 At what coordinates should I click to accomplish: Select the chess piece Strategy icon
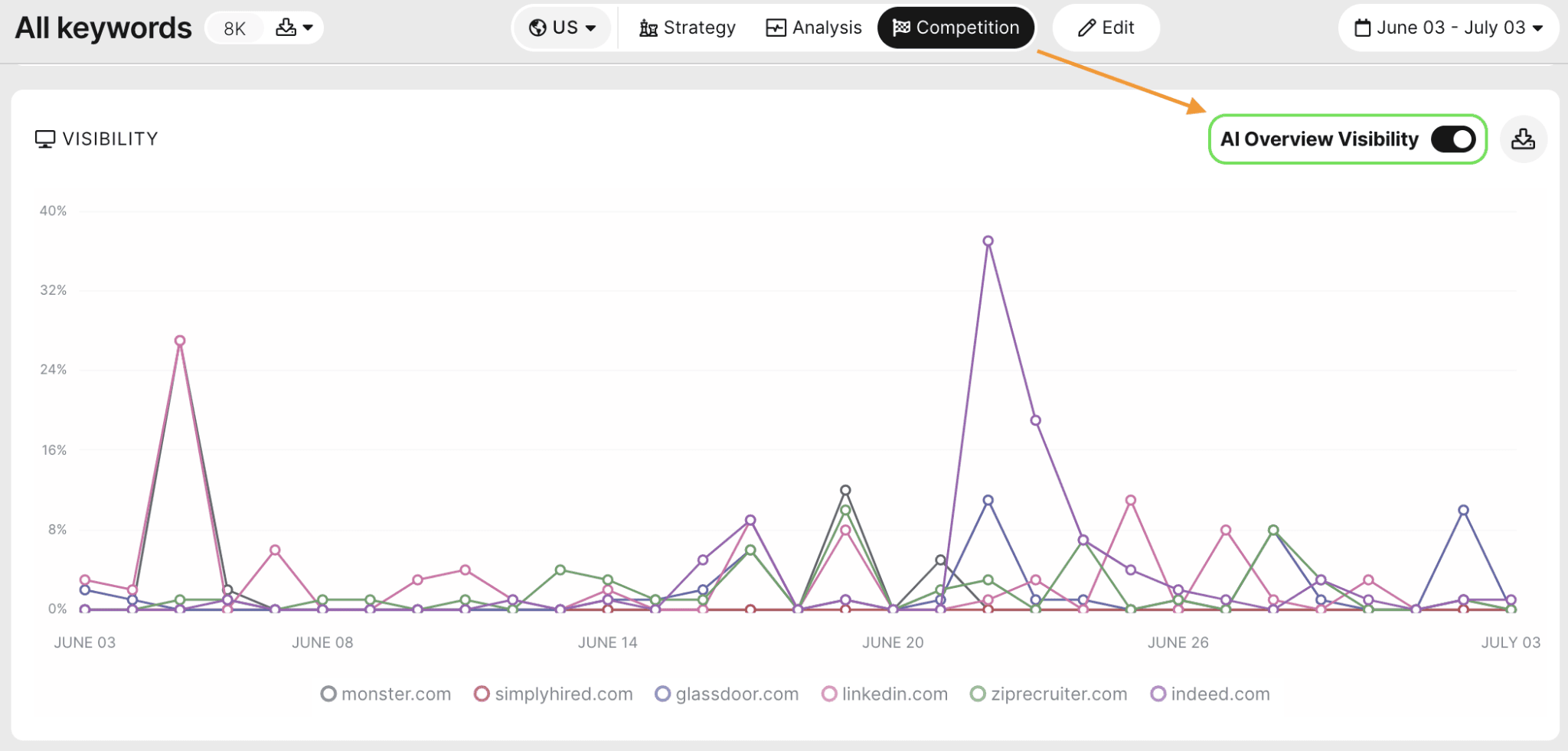[x=648, y=28]
